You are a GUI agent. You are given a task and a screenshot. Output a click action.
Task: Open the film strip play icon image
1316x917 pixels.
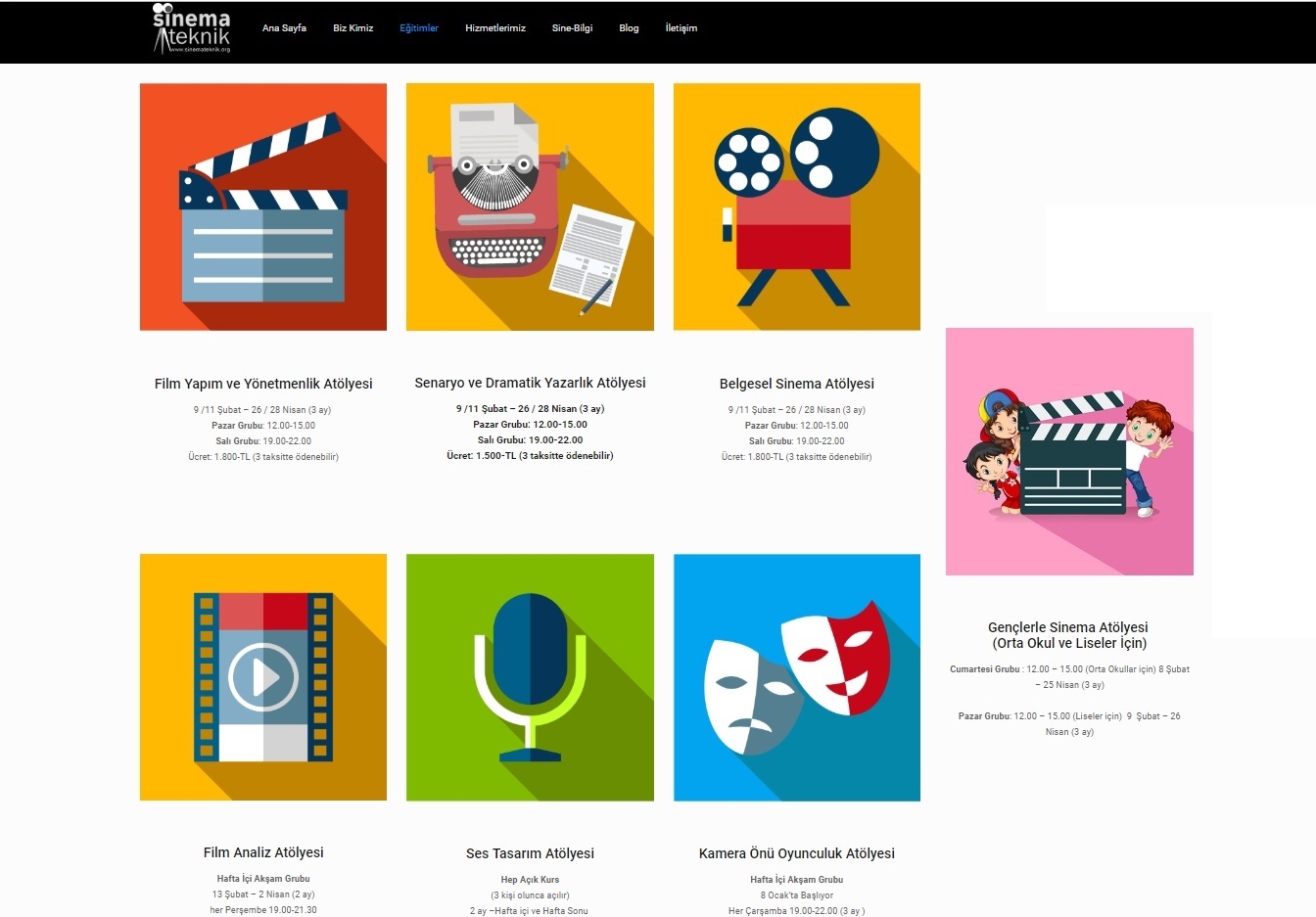[x=263, y=677]
